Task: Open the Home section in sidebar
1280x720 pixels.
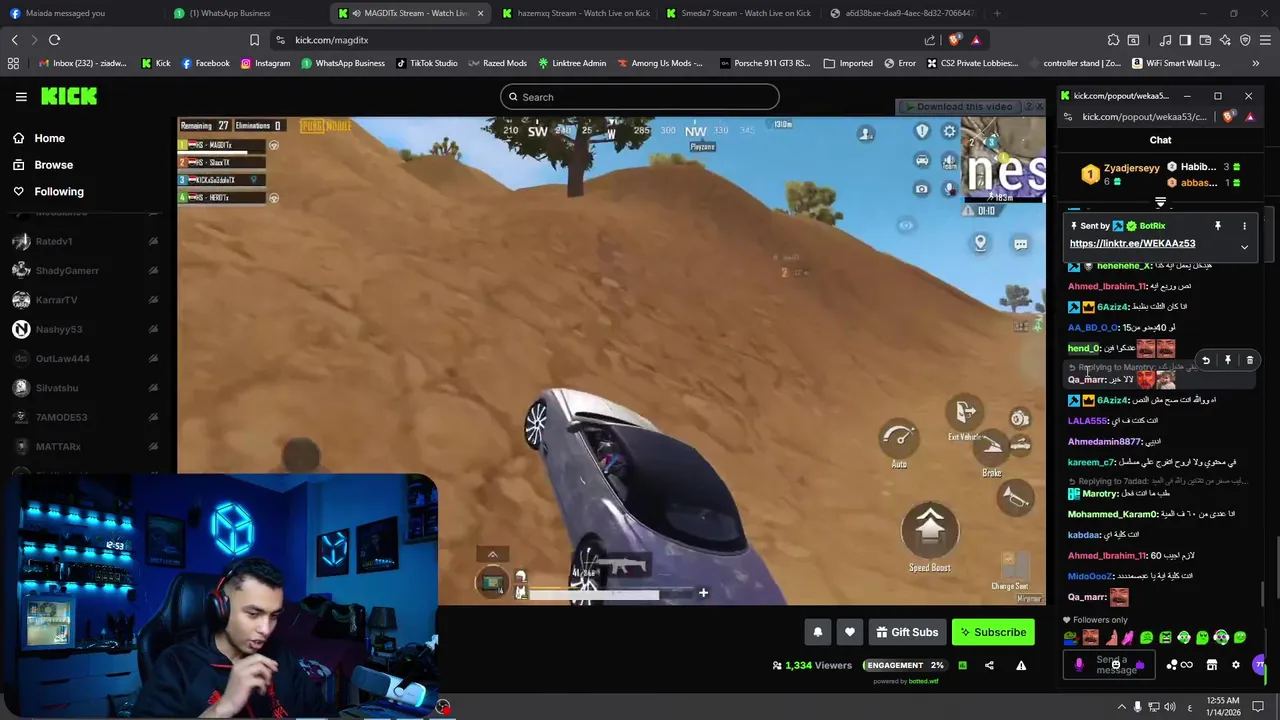Action: (49, 138)
